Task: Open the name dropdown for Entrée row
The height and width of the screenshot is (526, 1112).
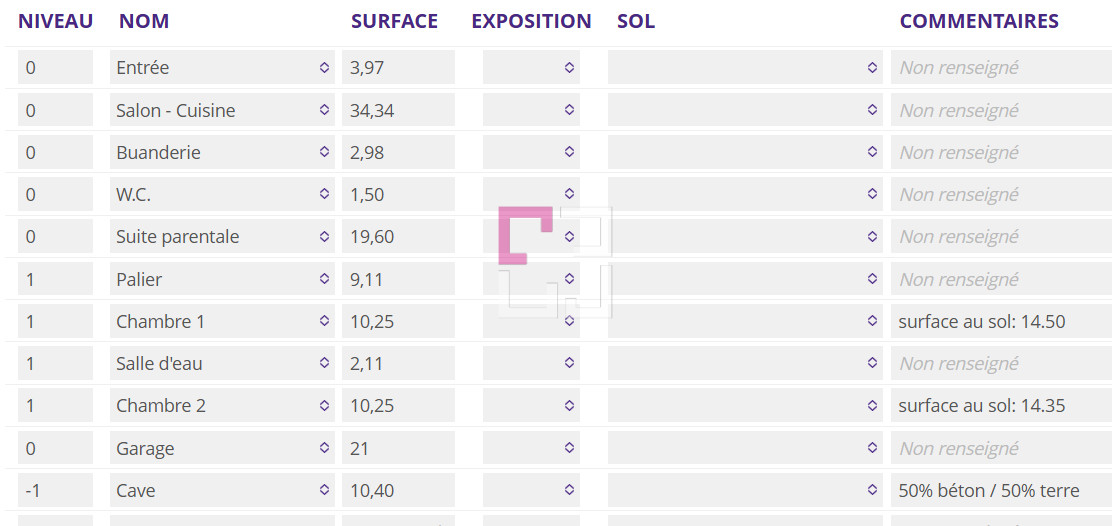Action: (222, 67)
